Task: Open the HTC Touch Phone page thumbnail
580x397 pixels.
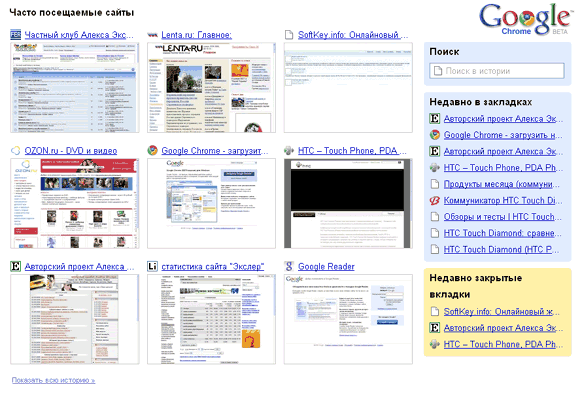Action: pos(348,203)
